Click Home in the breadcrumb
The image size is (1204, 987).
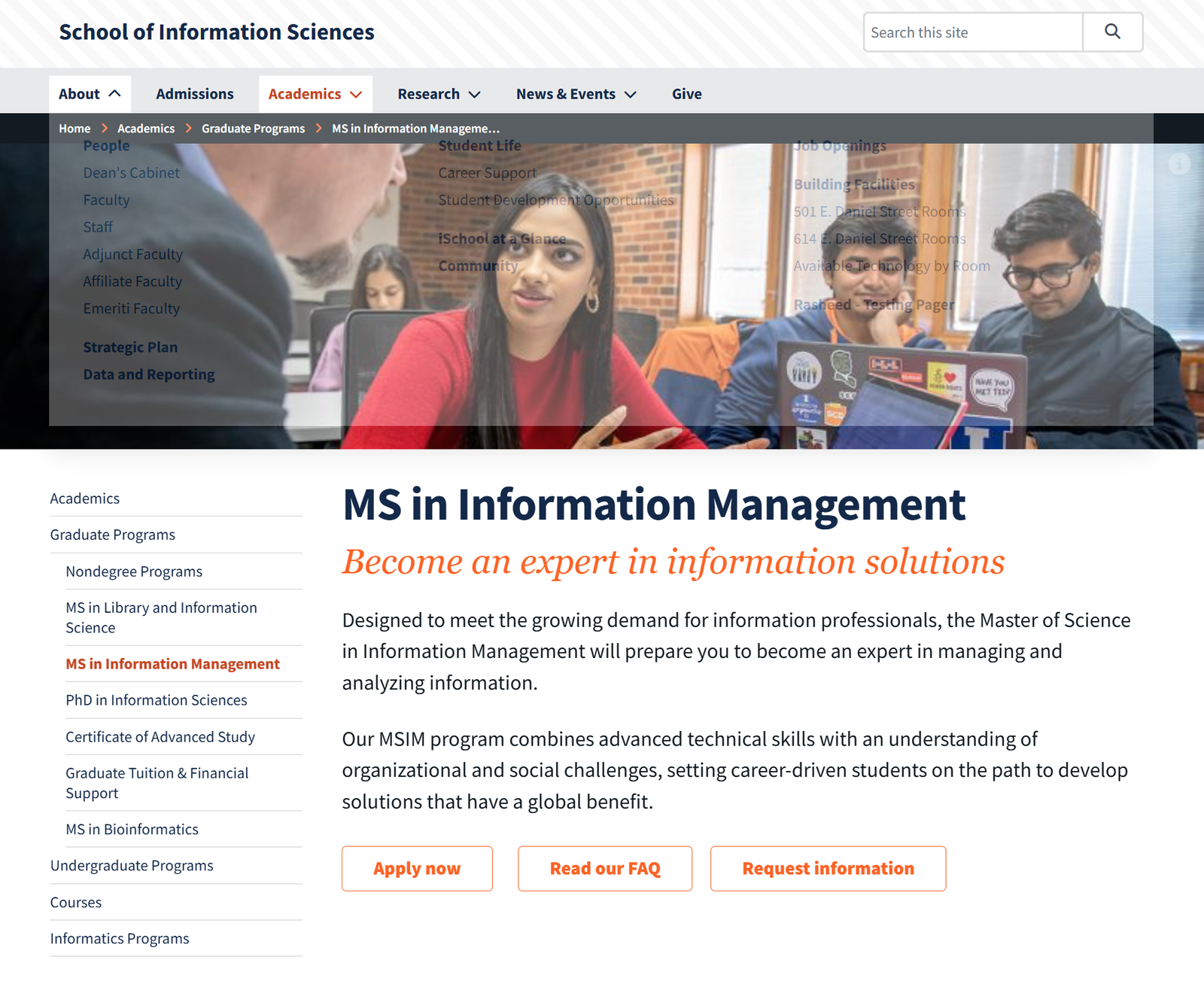74,129
